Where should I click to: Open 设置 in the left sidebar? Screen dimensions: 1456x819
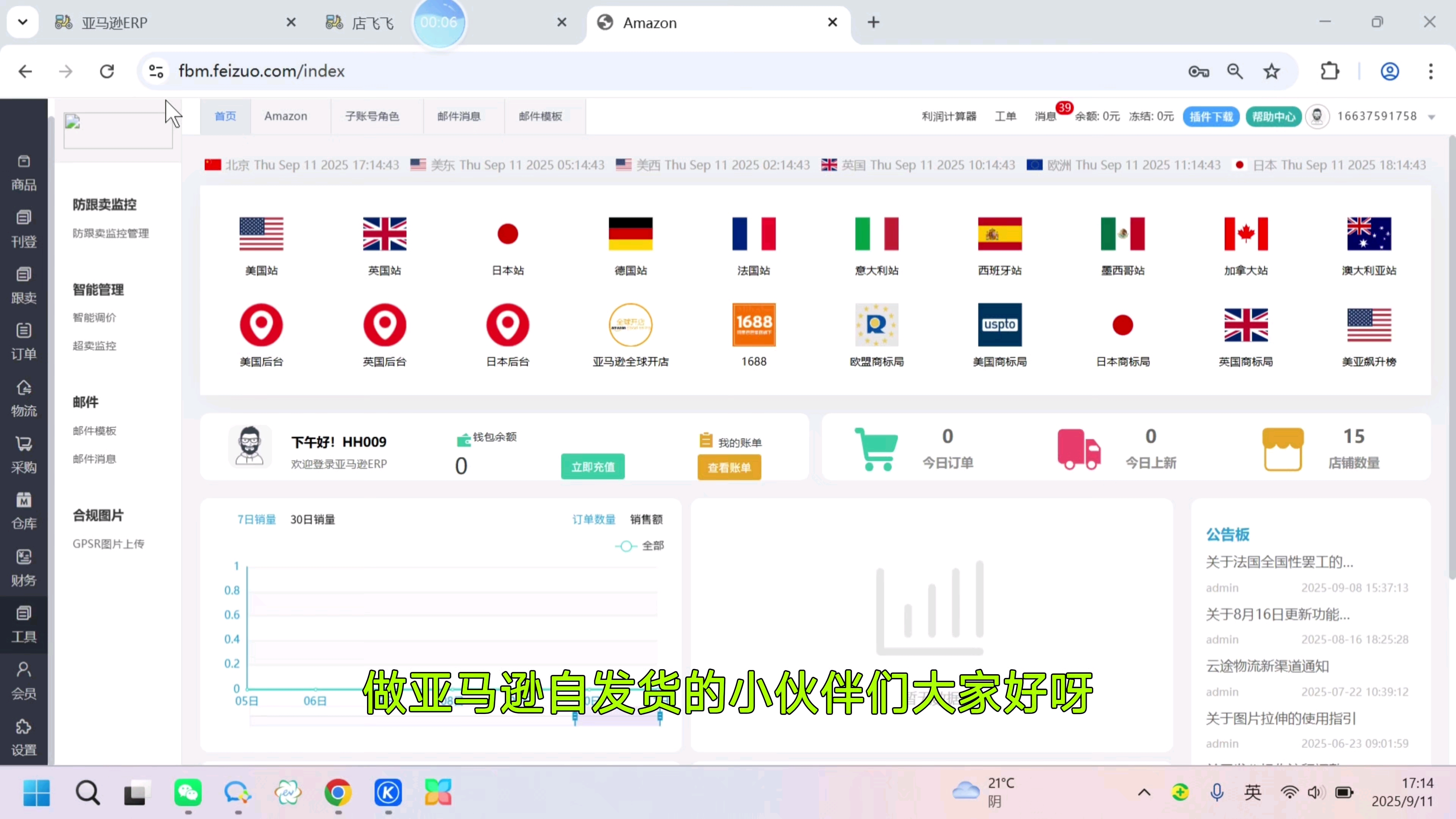(x=24, y=738)
